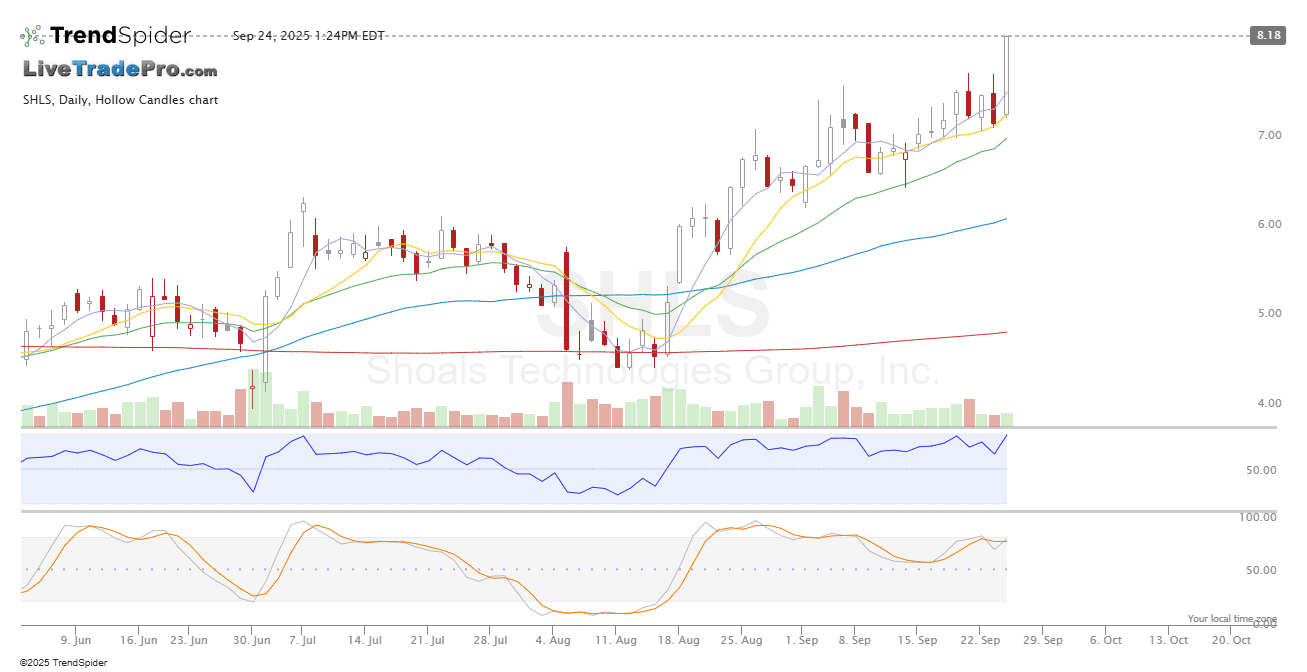Click the TrendSpider spider logo icon
Image resolution: width=1307 pixels, height=672 pixels.
click(x=32, y=36)
